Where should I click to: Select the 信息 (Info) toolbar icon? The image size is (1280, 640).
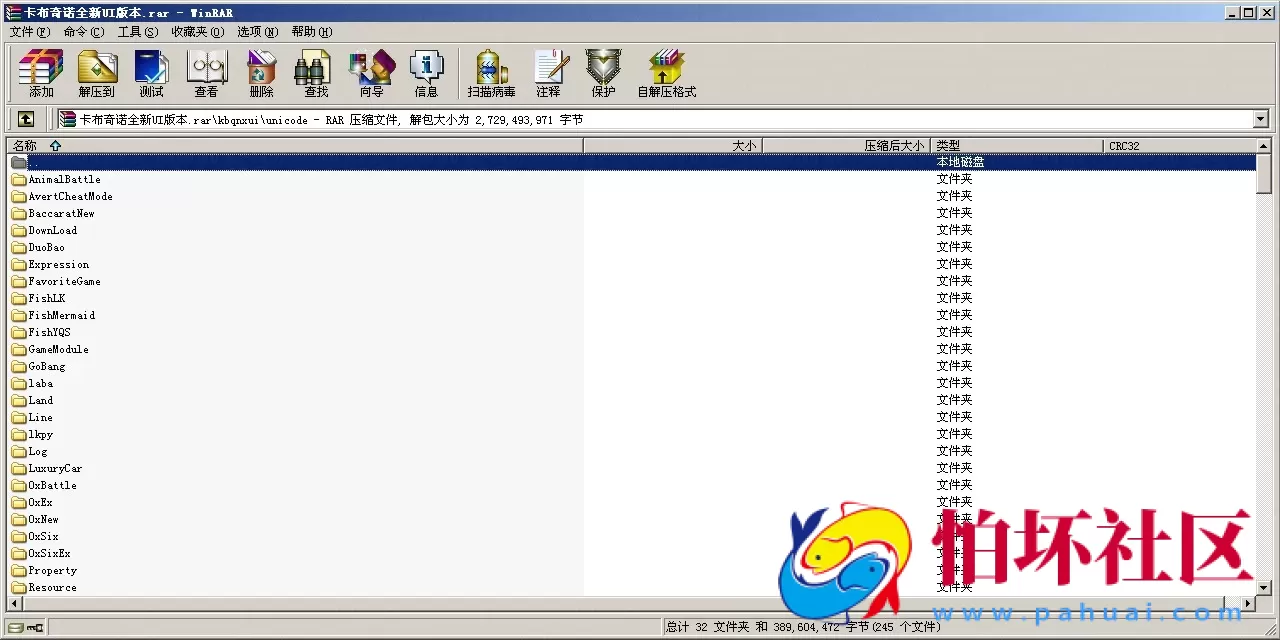point(427,70)
